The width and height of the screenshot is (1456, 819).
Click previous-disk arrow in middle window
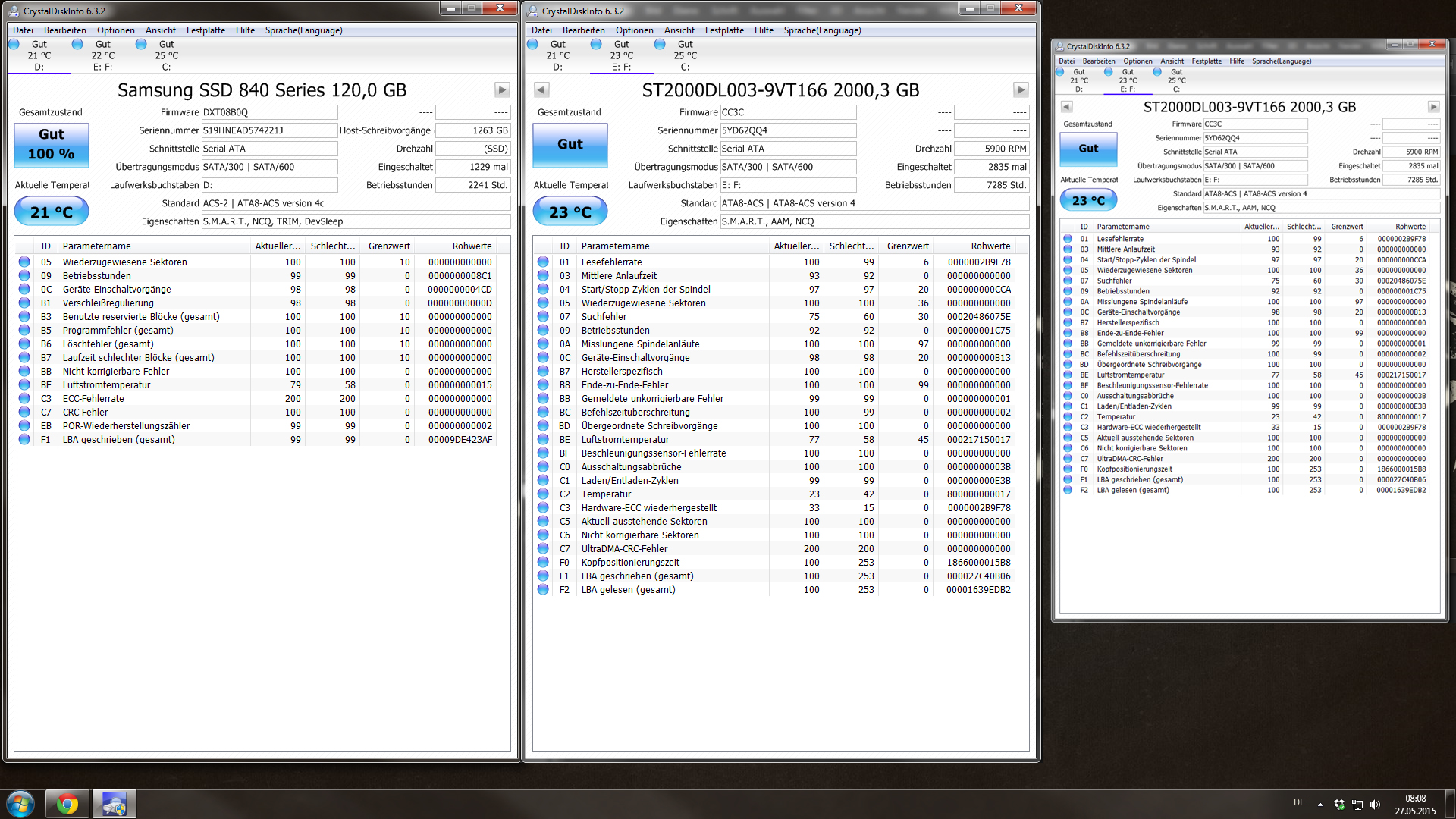tap(541, 90)
